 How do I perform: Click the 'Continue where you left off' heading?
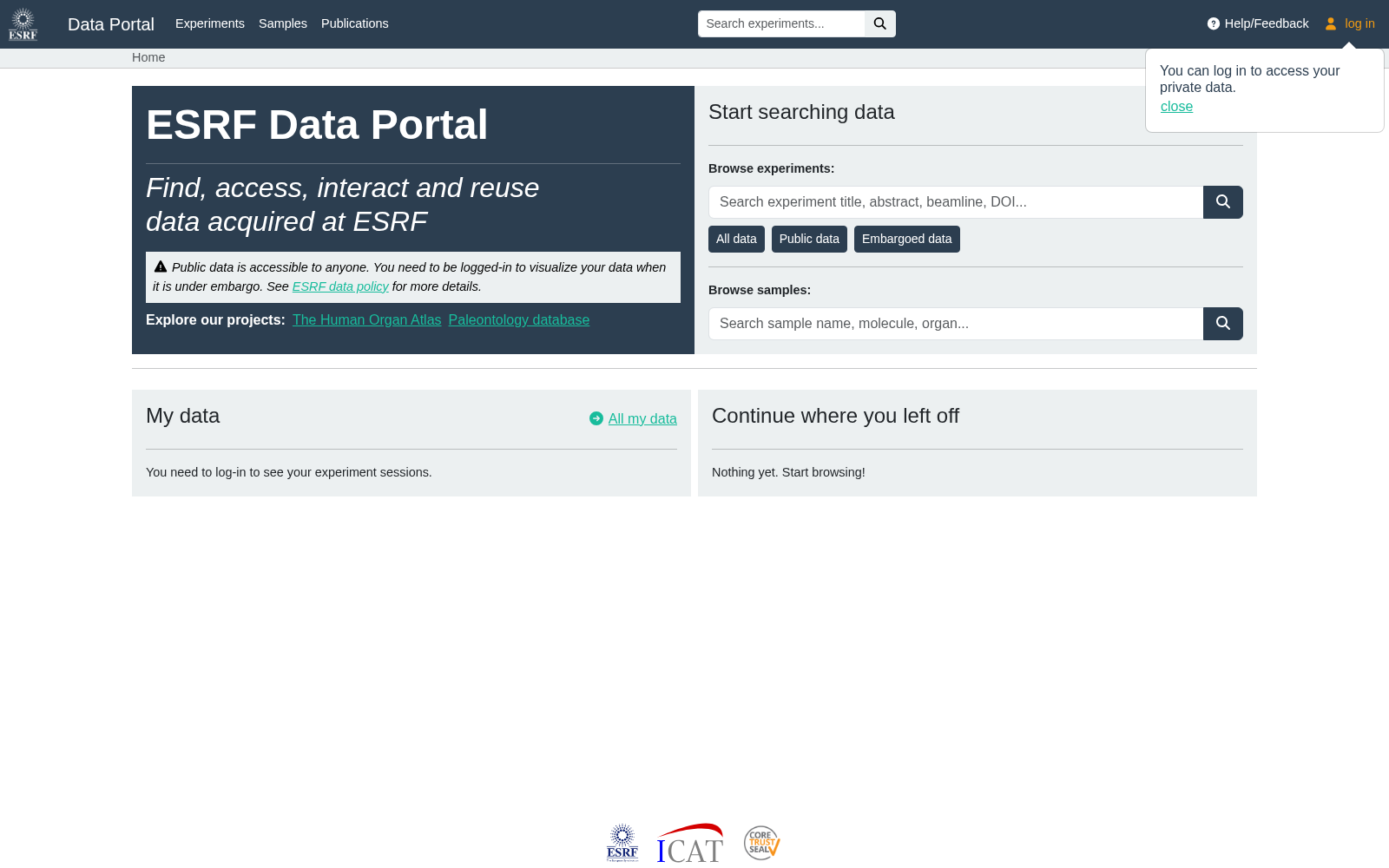click(835, 416)
